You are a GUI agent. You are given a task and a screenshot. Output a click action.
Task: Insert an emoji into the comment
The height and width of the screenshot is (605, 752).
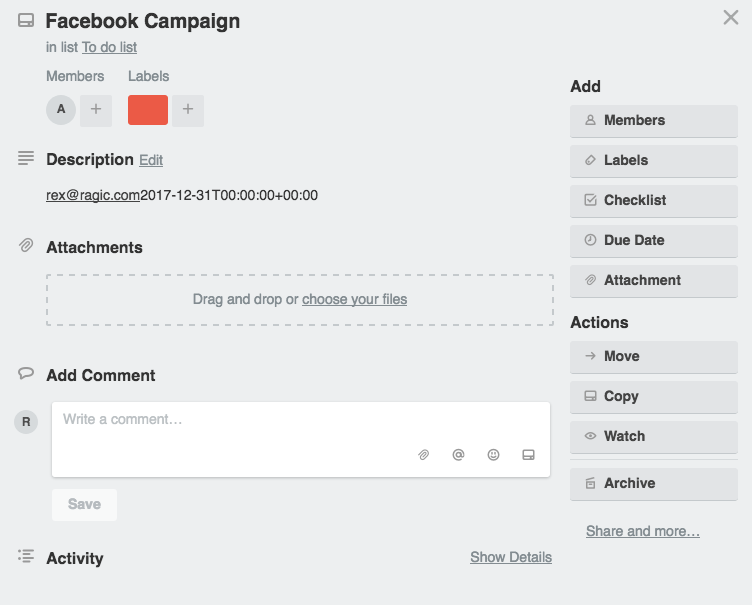494,454
